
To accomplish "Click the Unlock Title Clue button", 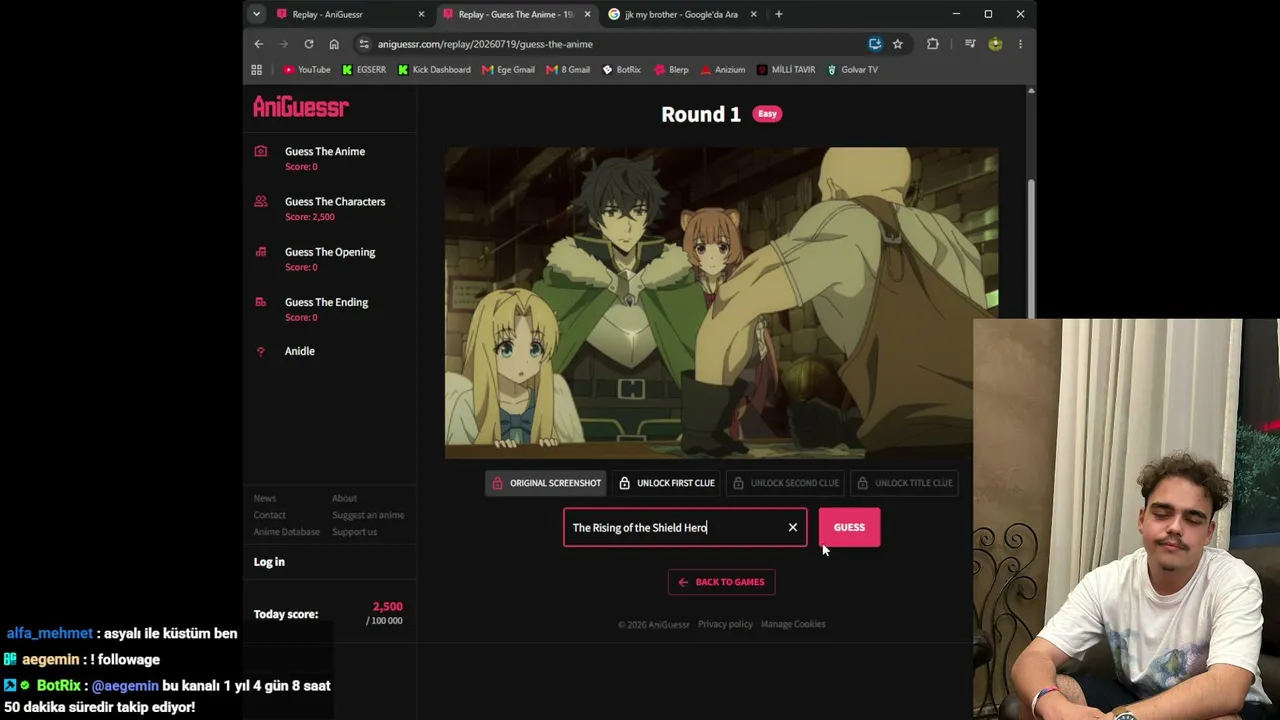I will (905, 483).
